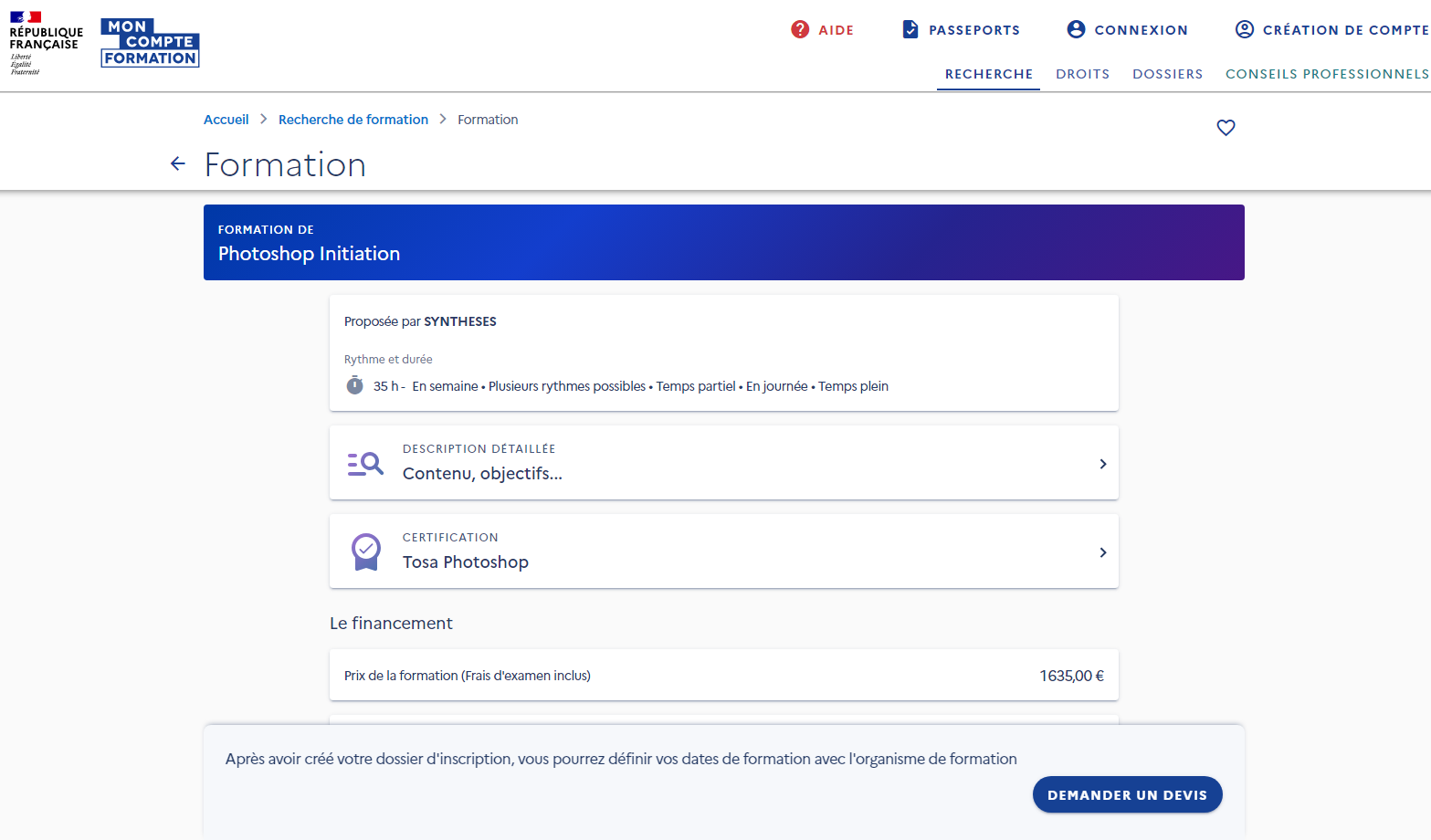Screen dimensions: 1431x840
Task: Click the certification badge icon
Action: pos(366,552)
